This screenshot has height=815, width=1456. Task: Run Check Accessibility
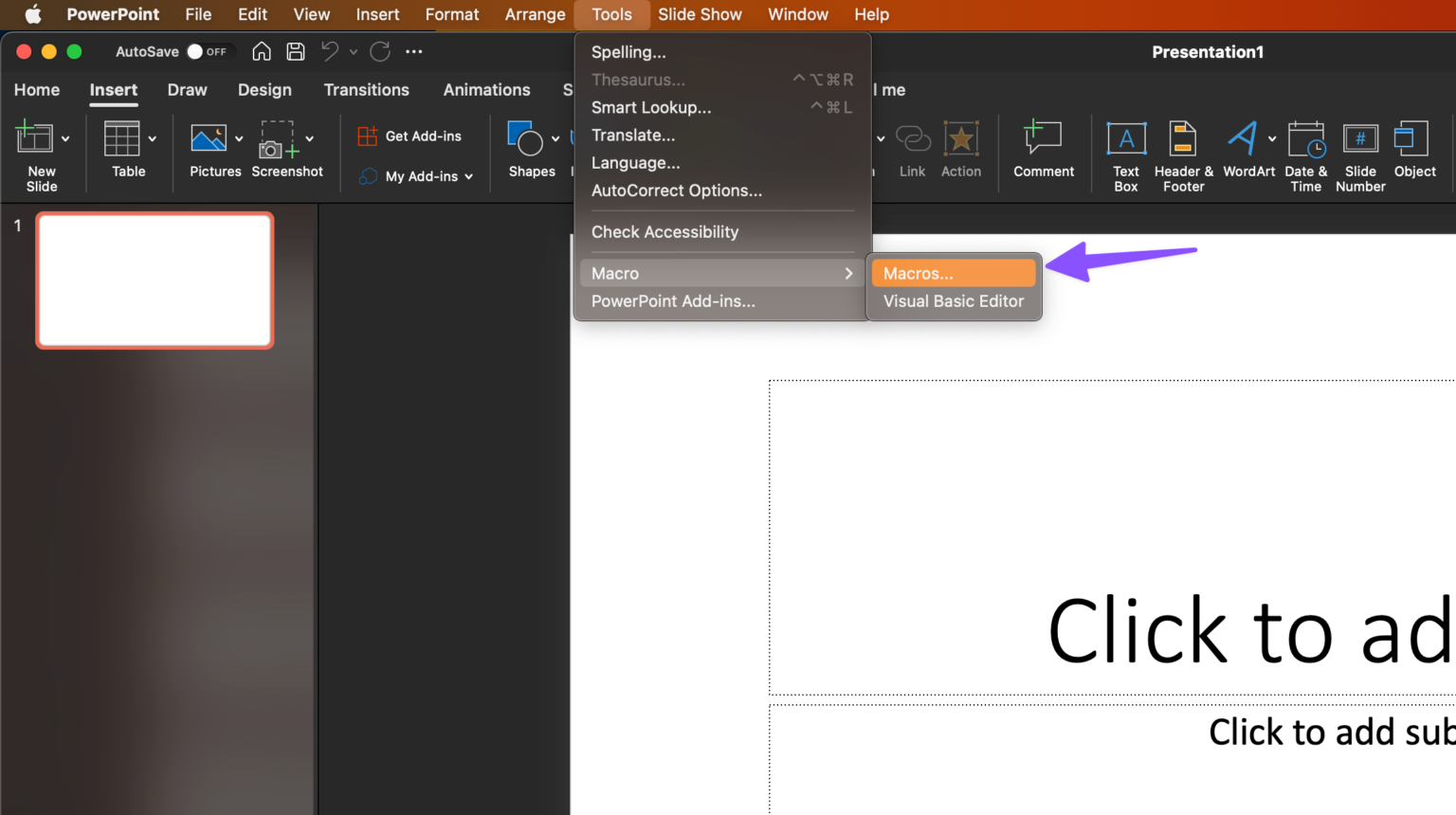click(x=664, y=232)
